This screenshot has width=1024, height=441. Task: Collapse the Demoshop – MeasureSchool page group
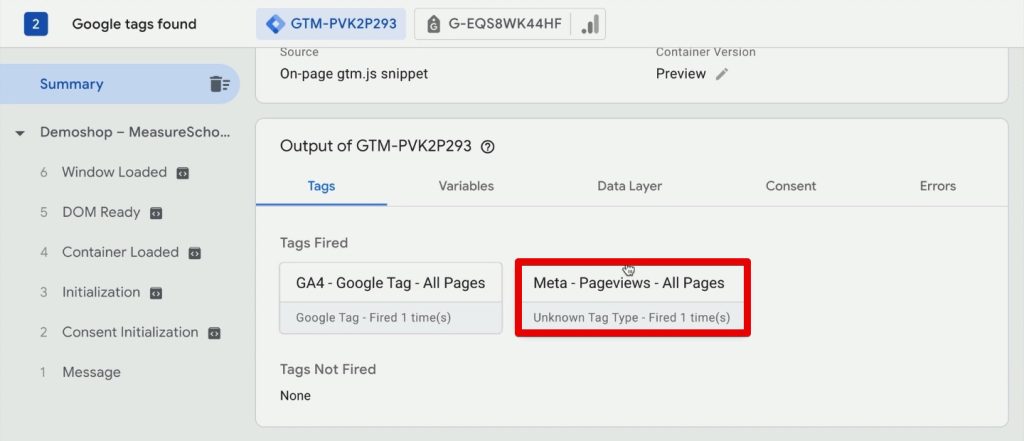click(x=20, y=133)
